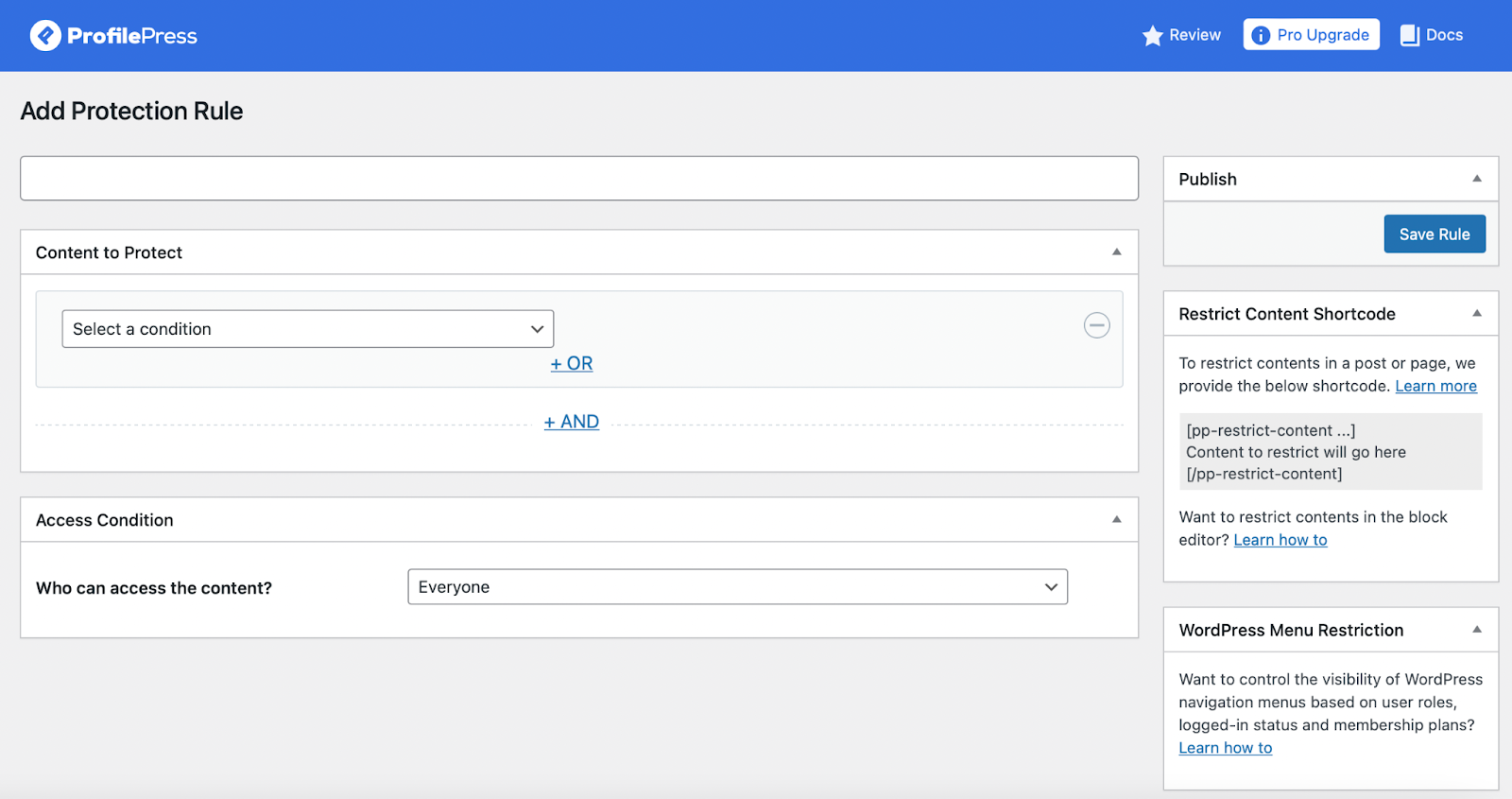Add an AND condition group

point(572,422)
